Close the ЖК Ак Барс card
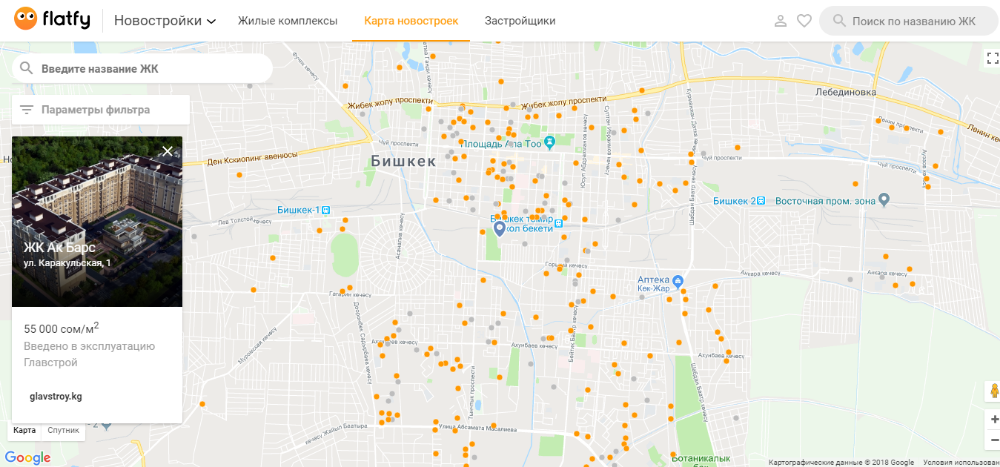 click(x=167, y=151)
